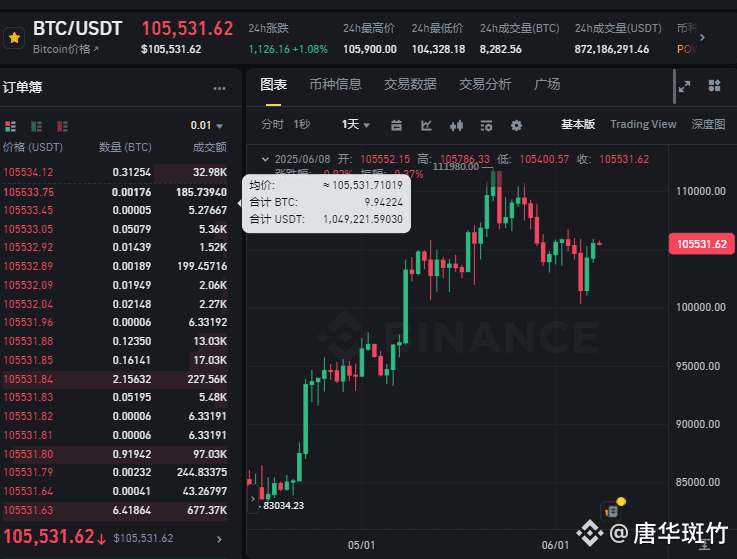737x559 pixels.
Task: Change the candlestick chart type
Action: pos(456,126)
